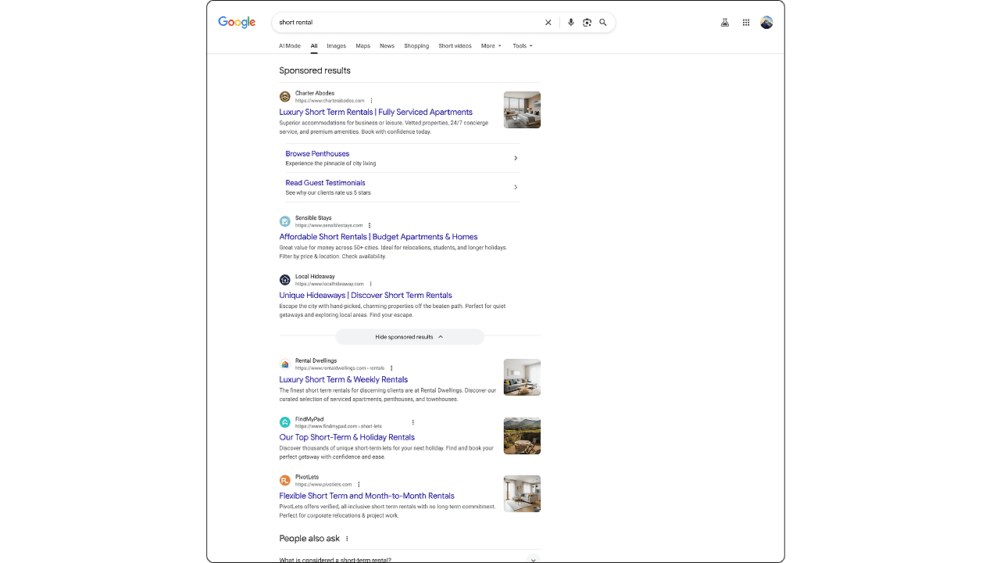Start voice search with microphone icon

click(571, 22)
